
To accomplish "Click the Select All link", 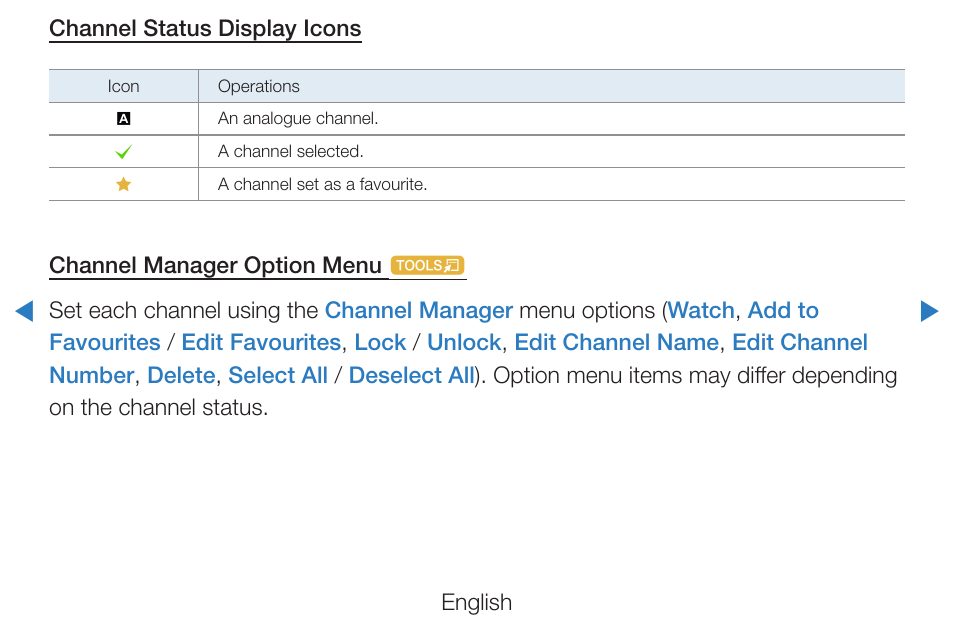I will click(x=278, y=375).
